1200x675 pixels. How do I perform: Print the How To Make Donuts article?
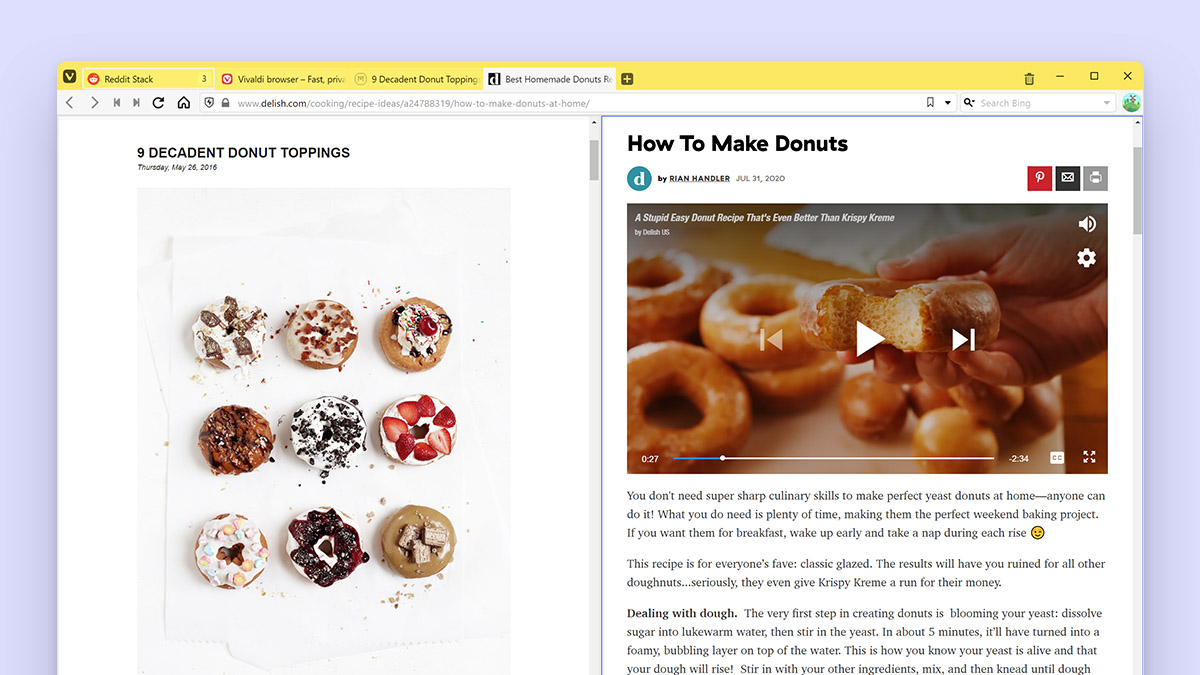1095,178
